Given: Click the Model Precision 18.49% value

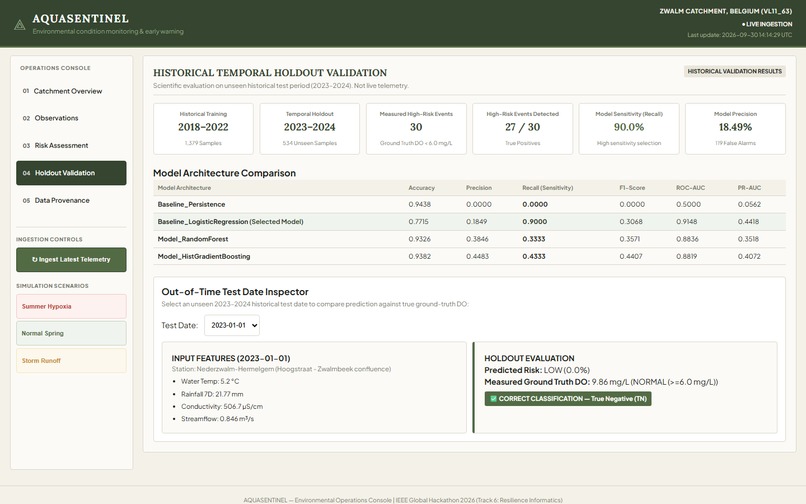Looking at the screenshot, I should [735, 127].
